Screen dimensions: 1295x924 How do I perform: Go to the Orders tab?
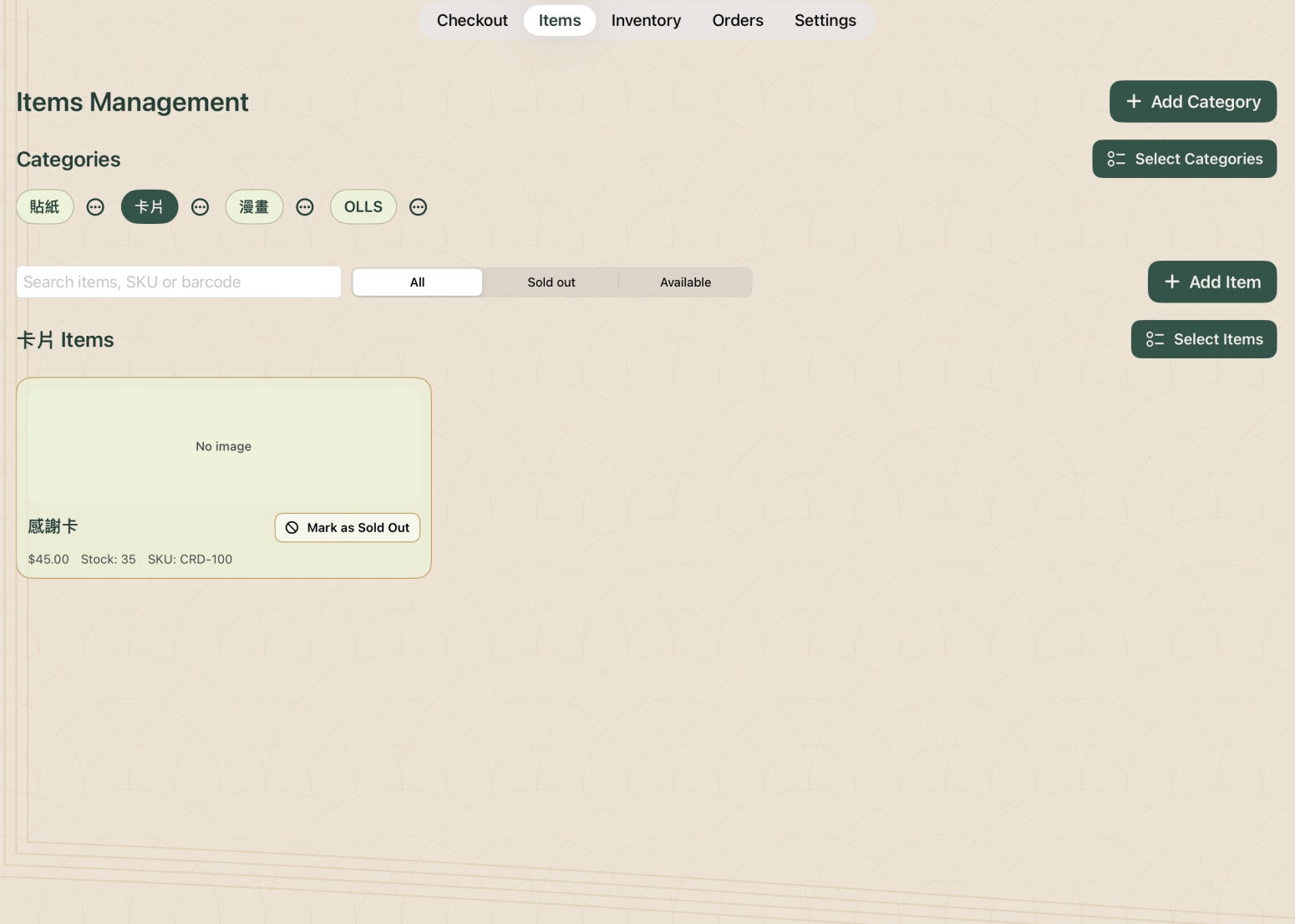(738, 20)
